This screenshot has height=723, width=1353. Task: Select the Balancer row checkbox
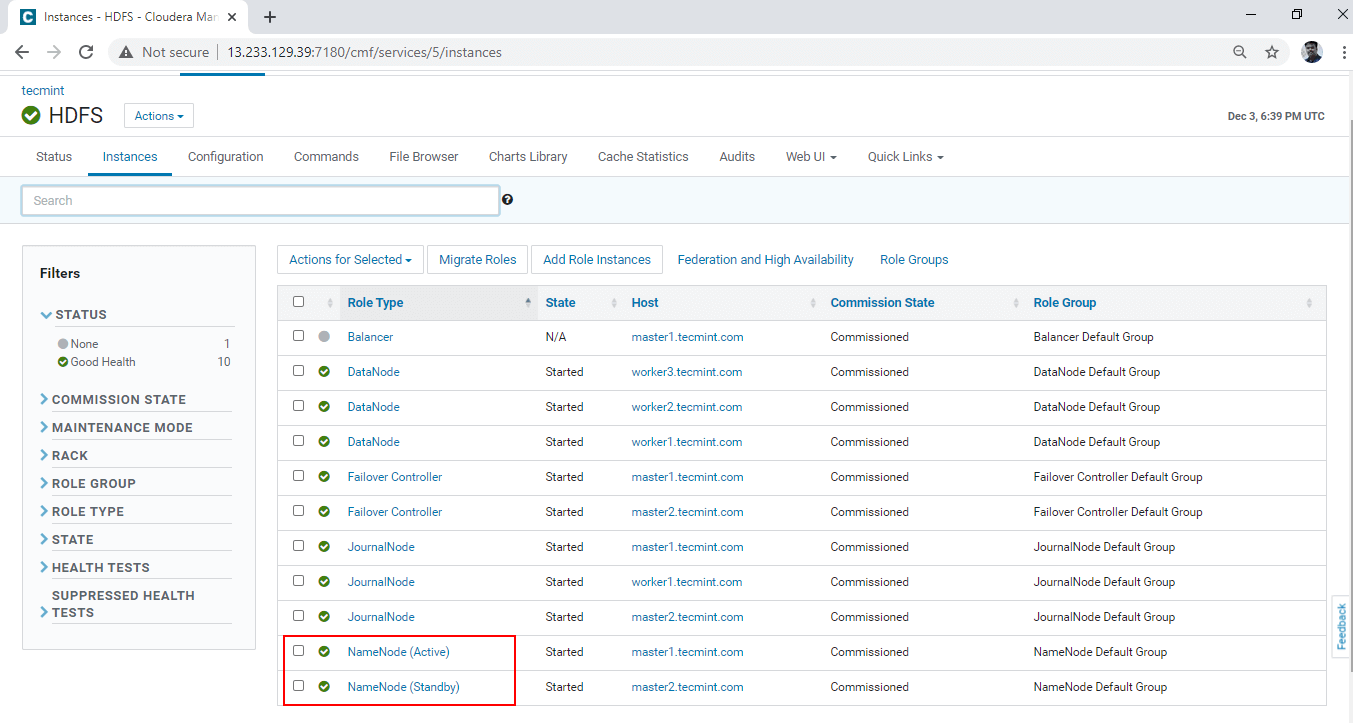[x=298, y=336]
